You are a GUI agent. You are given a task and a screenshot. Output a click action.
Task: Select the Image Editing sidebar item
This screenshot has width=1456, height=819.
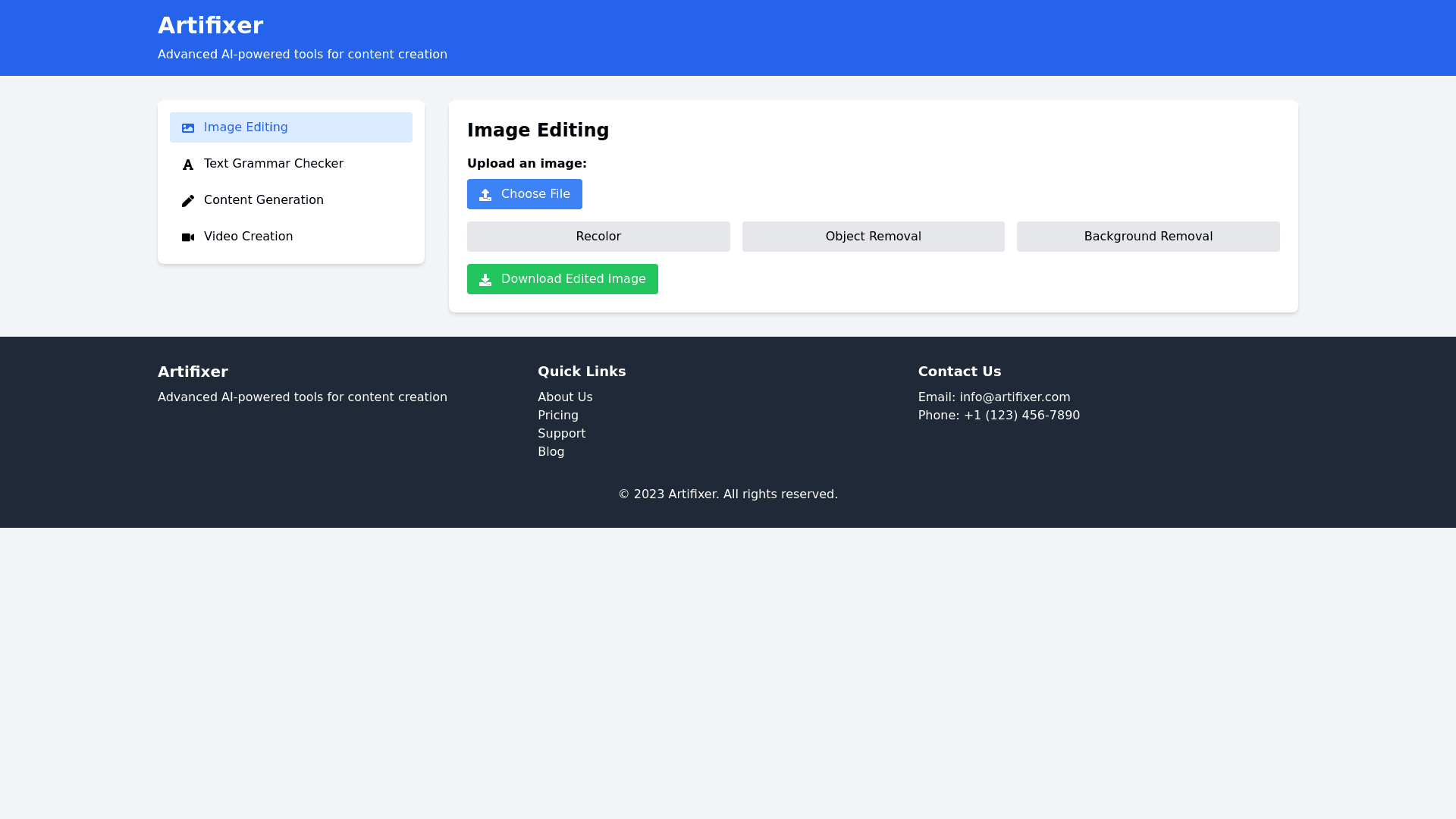pos(246,127)
